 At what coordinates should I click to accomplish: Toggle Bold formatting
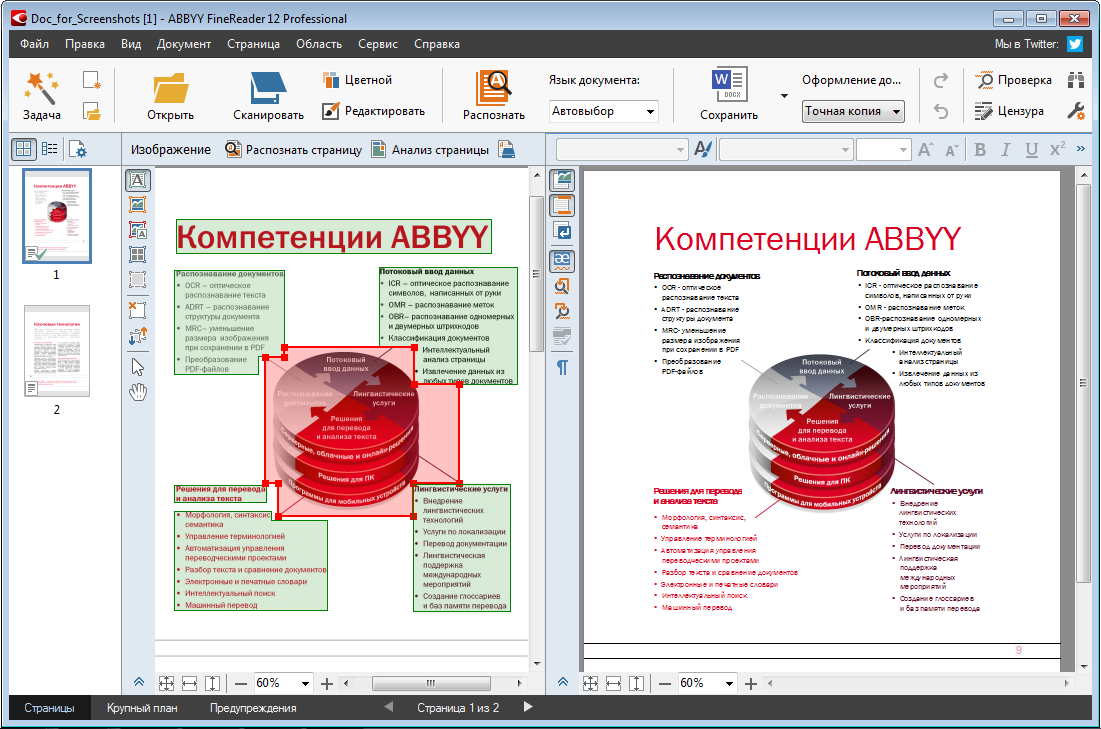pyautogui.click(x=980, y=150)
